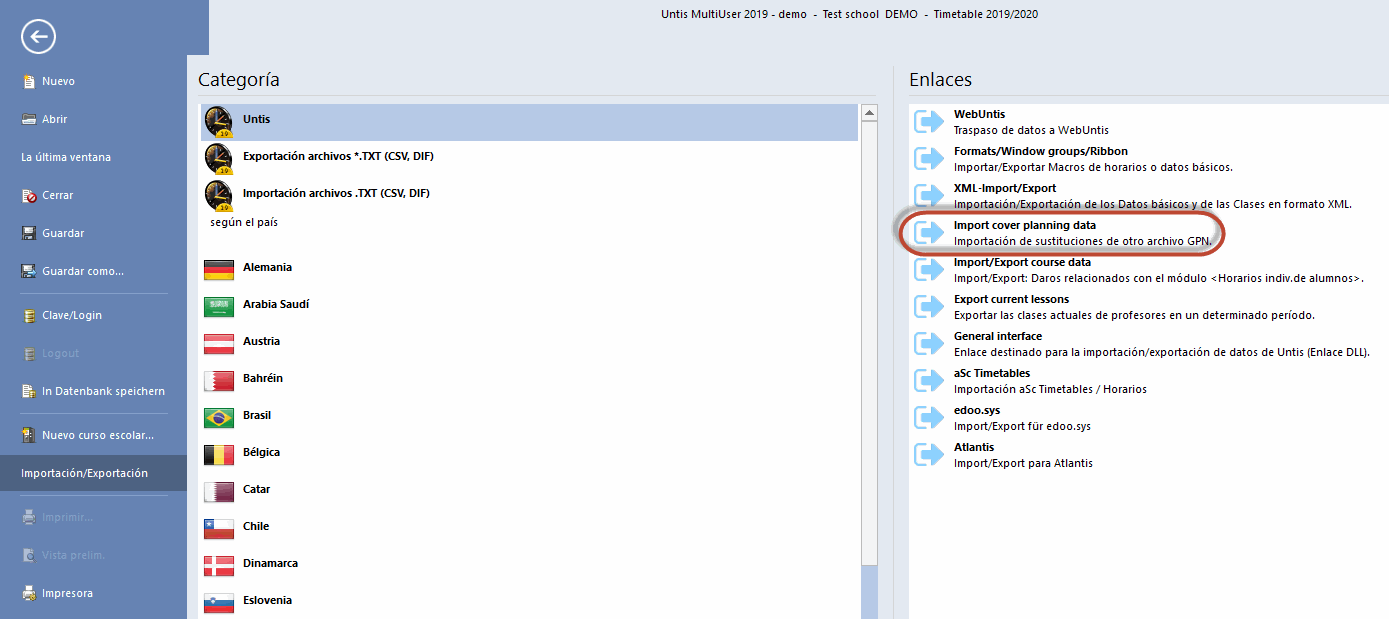The height and width of the screenshot is (619, 1389).
Task: Click the Nuevo document icon
Action: [30, 81]
